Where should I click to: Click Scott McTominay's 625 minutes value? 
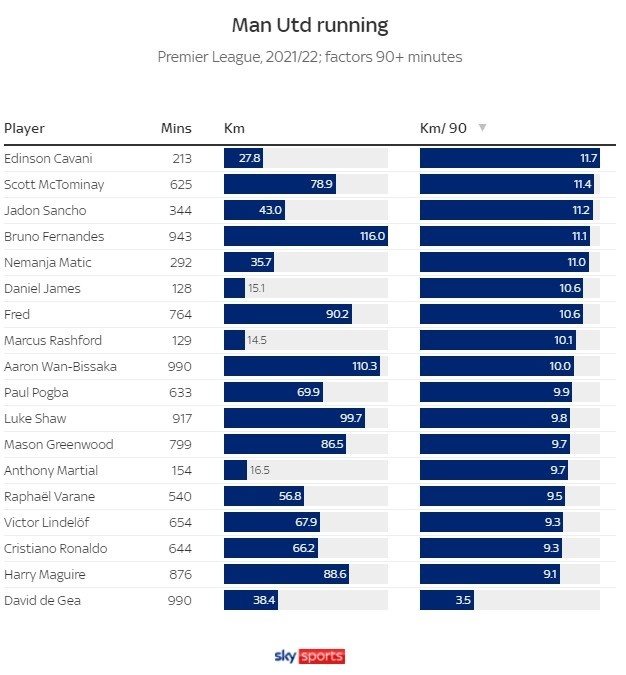[x=181, y=185]
